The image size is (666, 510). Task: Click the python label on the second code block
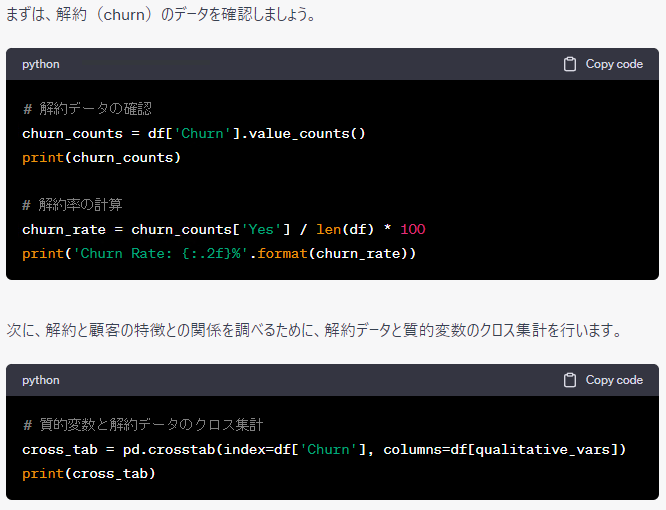pyautogui.click(x=41, y=380)
